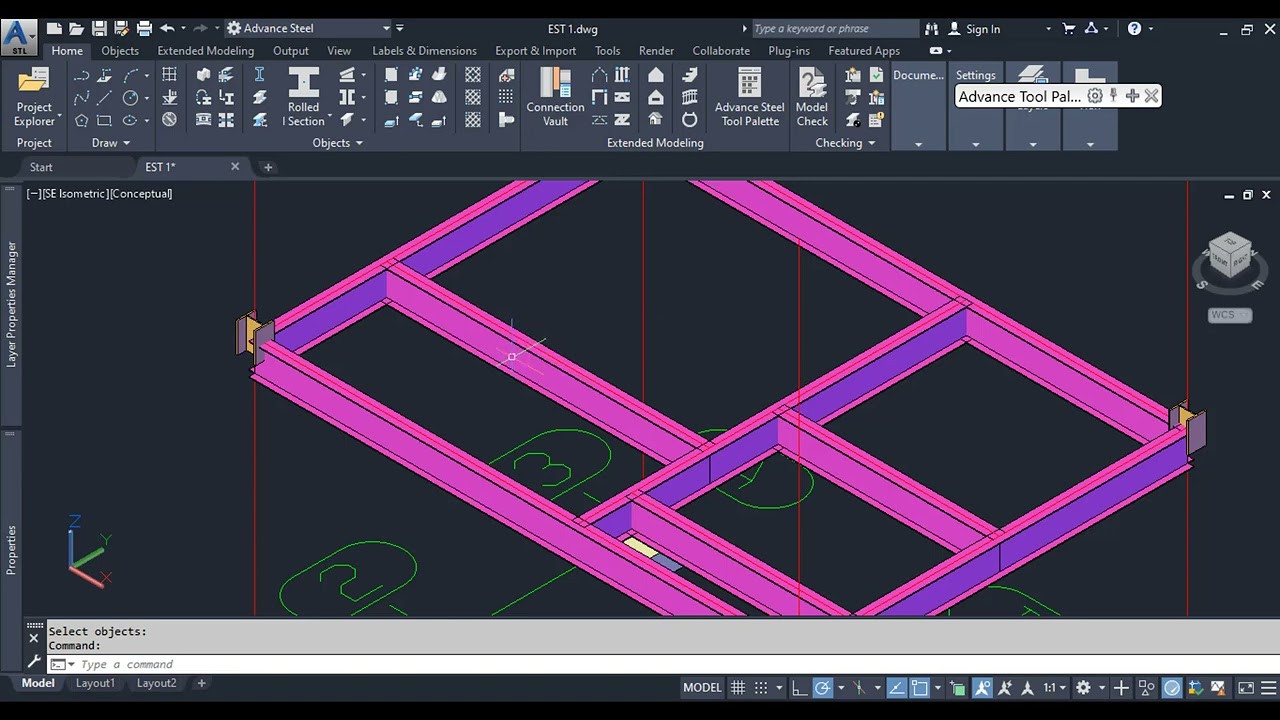The height and width of the screenshot is (720, 1280).
Task: Open Advance Steel Tool Palette
Action: 749,97
